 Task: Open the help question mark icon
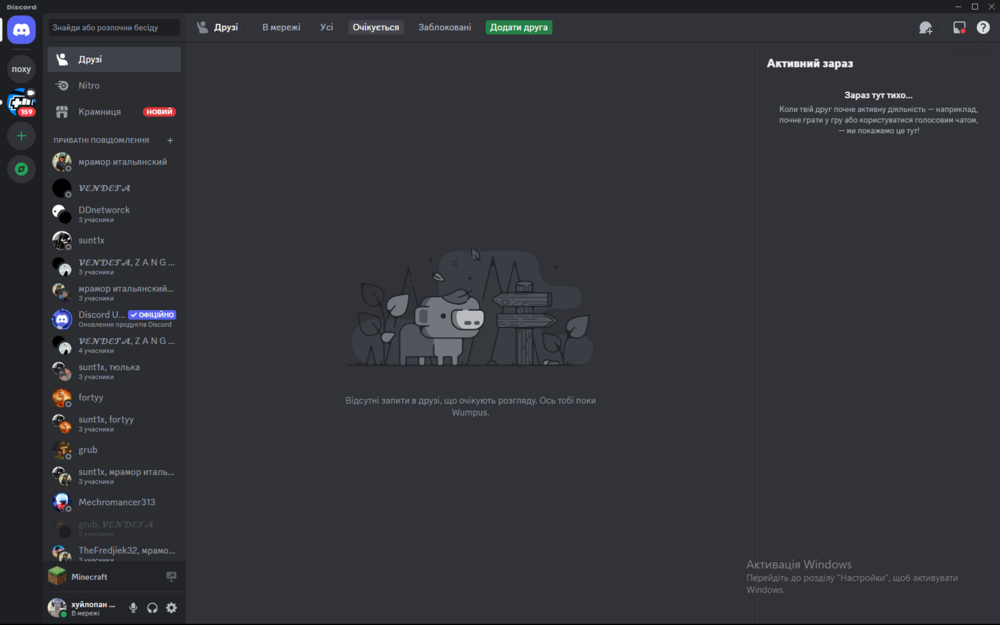pyautogui.click(x=983, y=27)
